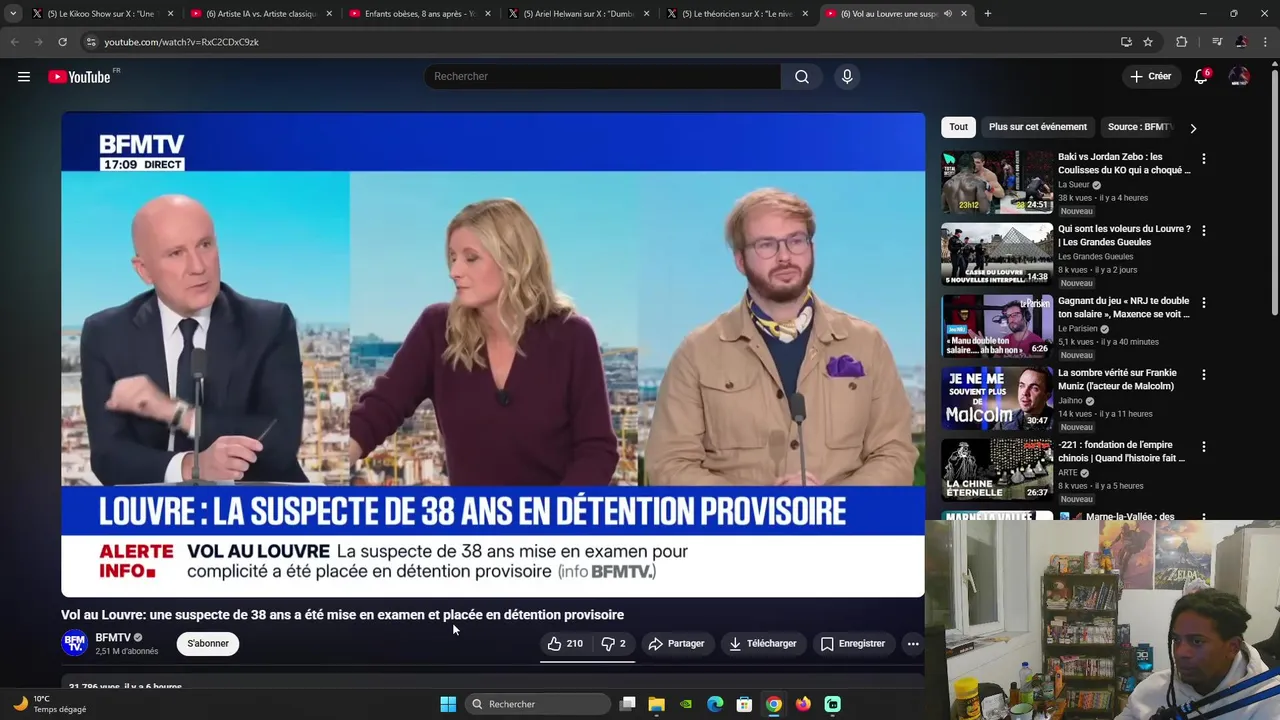Open the BFMTV channel name link
1280x720 pixels.
pos(113,637)
